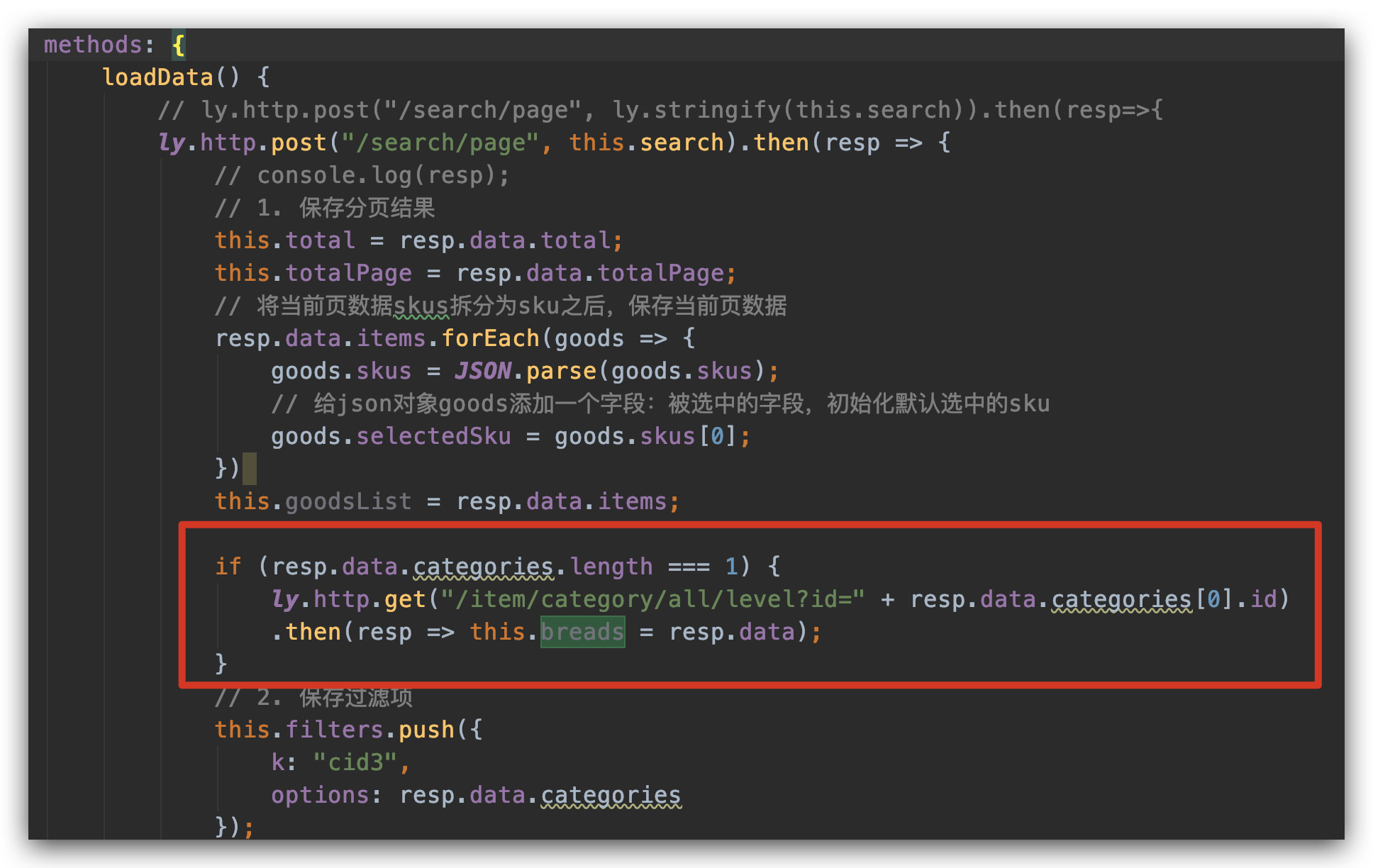The image size is (1373, 868).
Task: Click the closing brace of if block
Action: [x=221, y=664]
